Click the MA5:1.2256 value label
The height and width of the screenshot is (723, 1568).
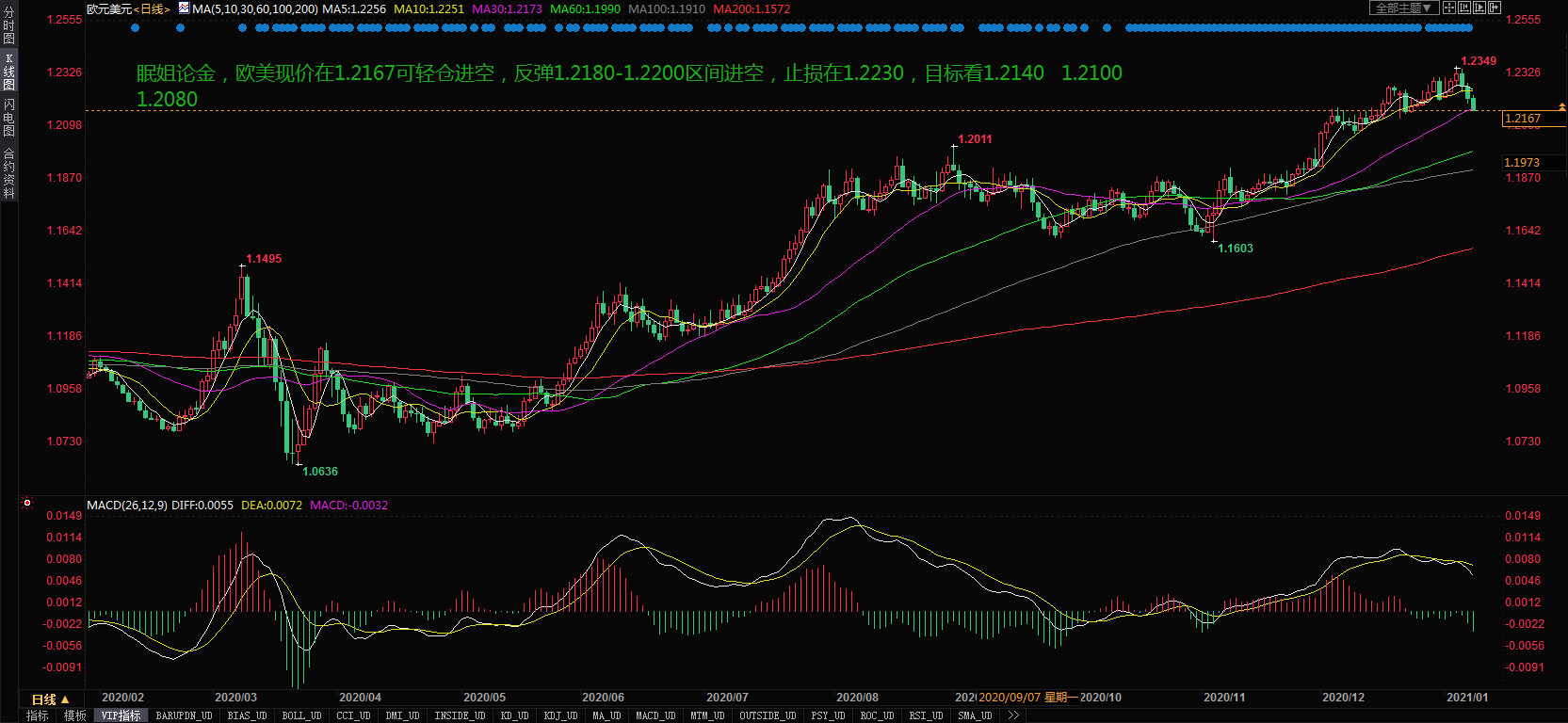pyautogui.click(x=354, y=8)
